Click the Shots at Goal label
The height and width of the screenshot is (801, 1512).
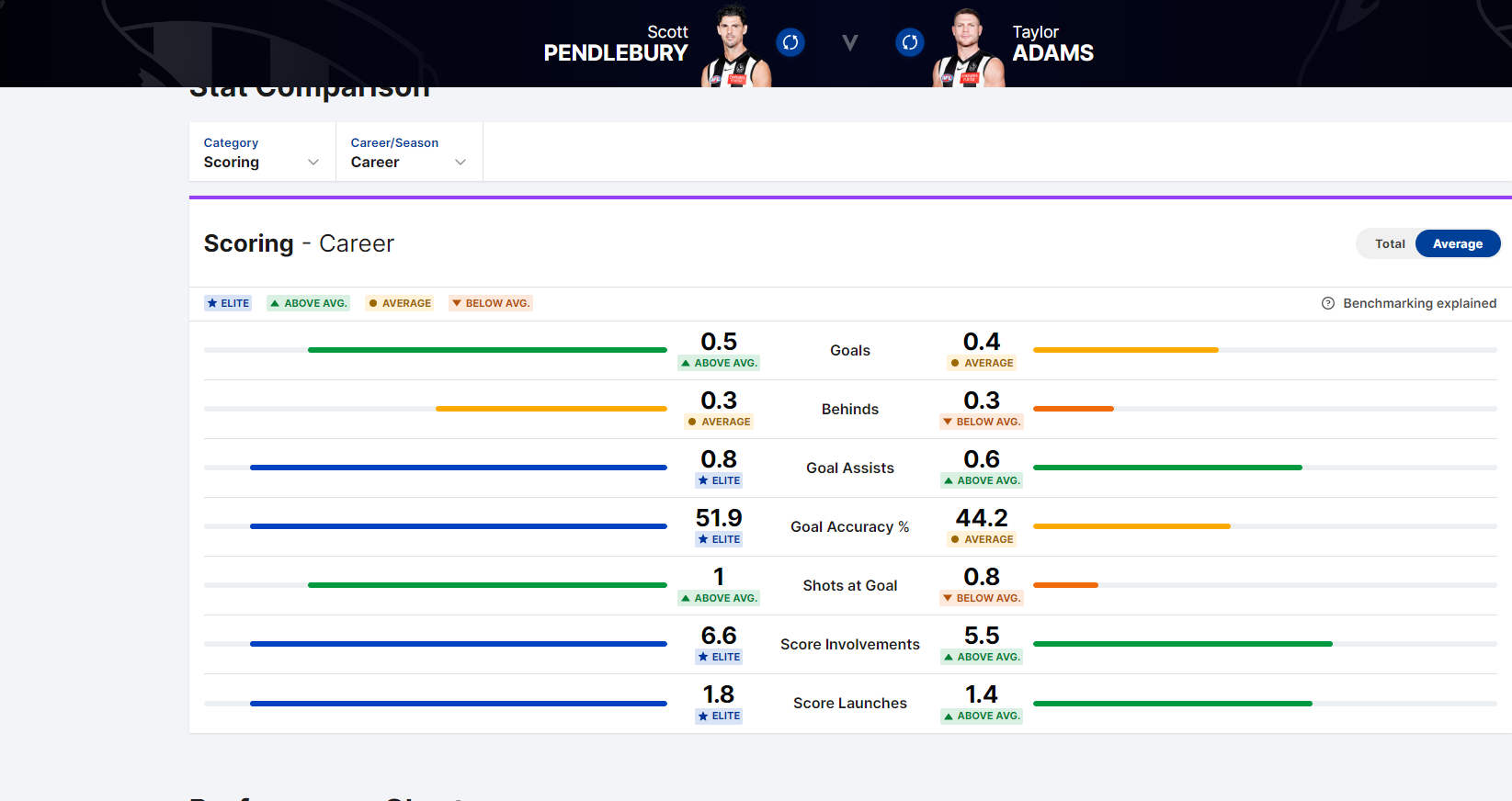(x=850, y=585)
